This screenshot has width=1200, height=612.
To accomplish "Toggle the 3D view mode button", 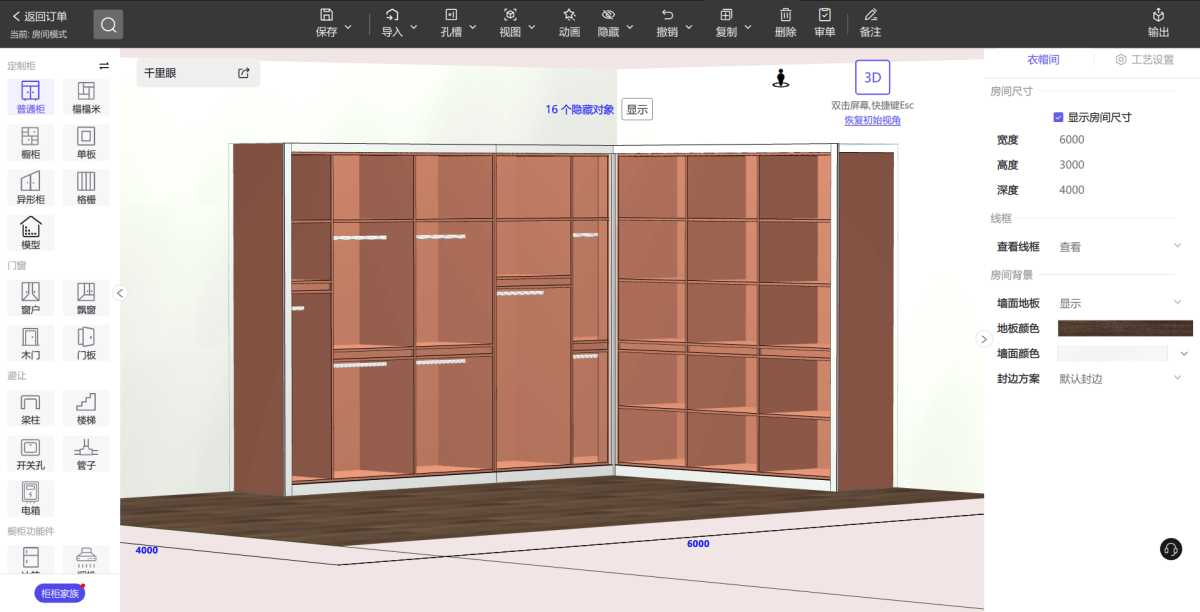I will (x=872, y=77).
